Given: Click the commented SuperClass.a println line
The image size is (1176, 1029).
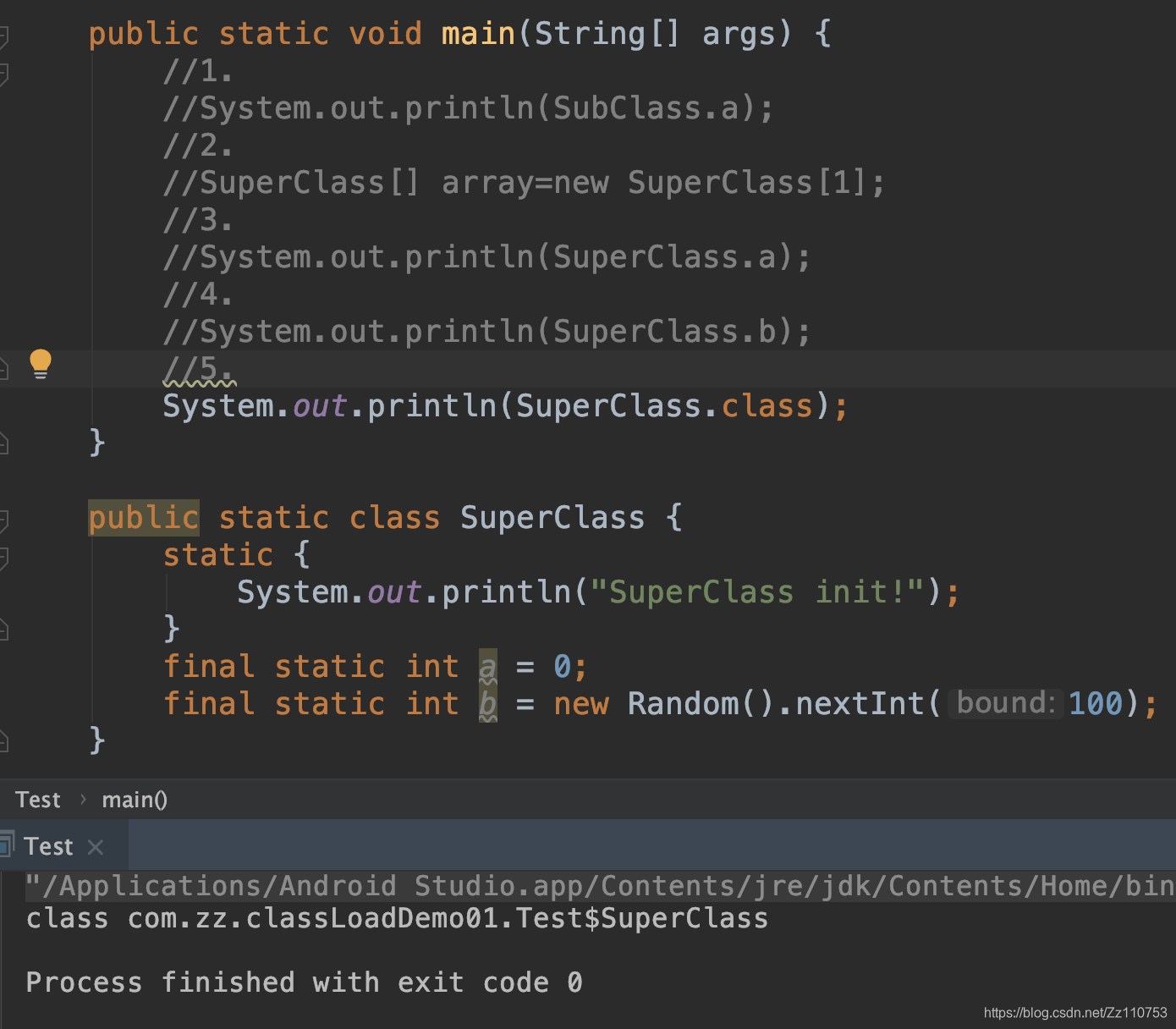Looking at the screenshot, I should tap(486, 257).
